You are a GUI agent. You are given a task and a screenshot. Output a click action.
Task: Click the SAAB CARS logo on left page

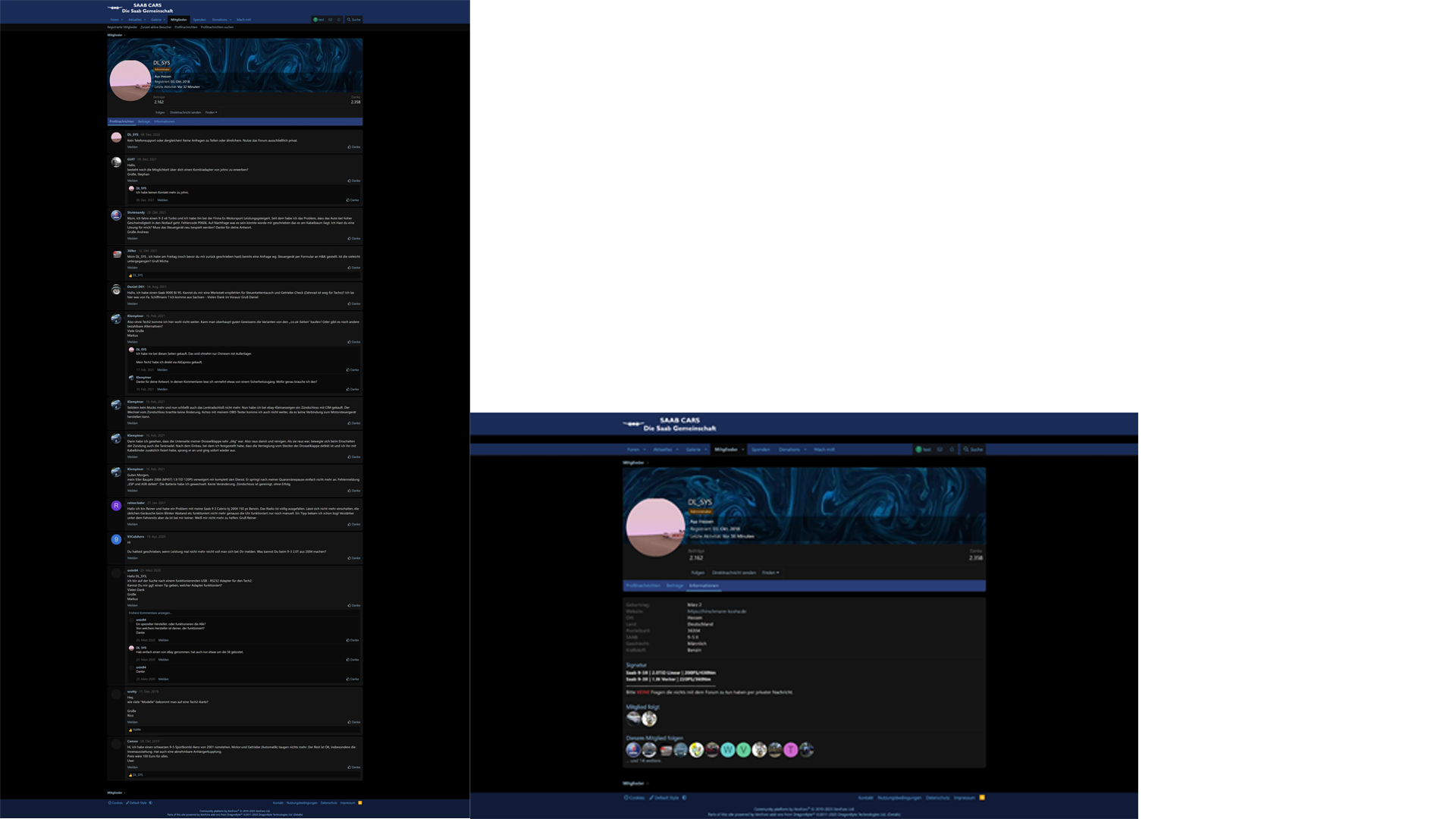point(140,8)
